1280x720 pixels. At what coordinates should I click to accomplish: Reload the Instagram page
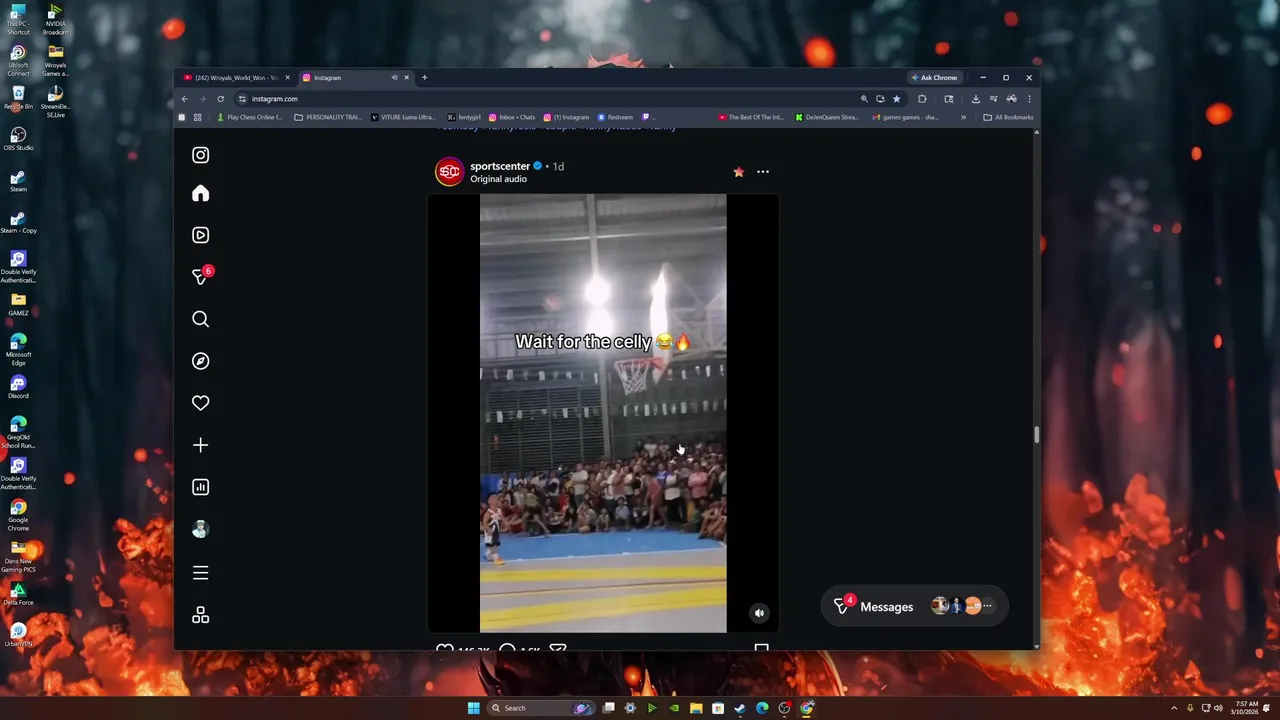tap(220, 99)
